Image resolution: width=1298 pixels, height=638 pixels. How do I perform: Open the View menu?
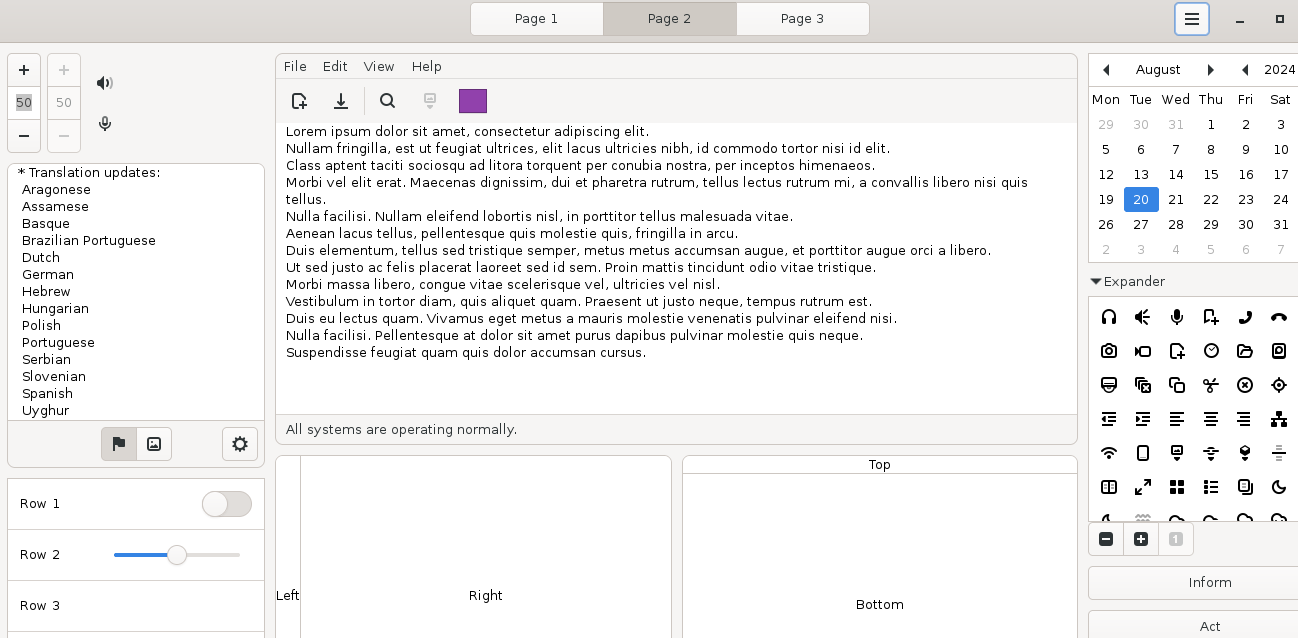click(379, 66)
